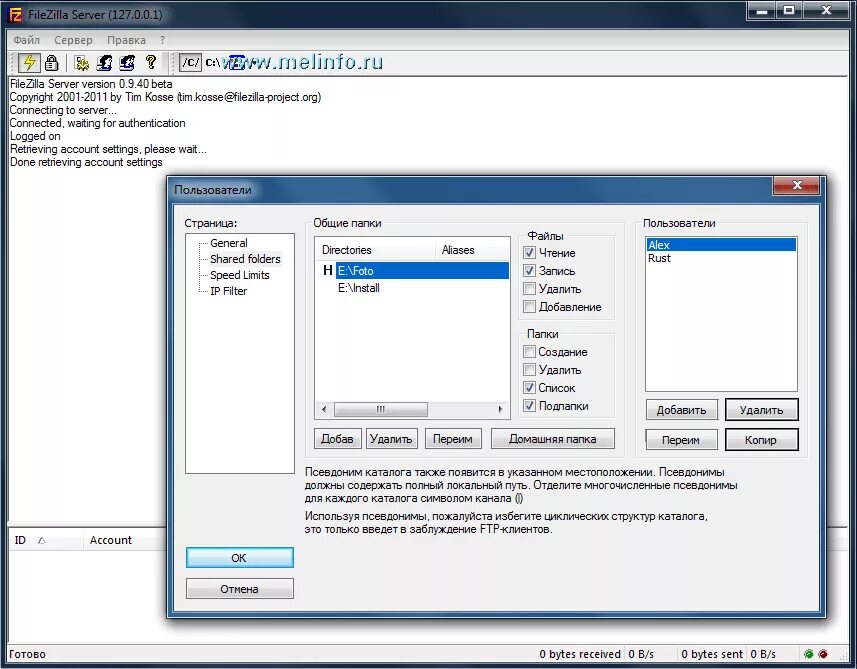The image size is (857, 669).
Task: Click the 'Connecting to server...' log line
Action: 63,110
